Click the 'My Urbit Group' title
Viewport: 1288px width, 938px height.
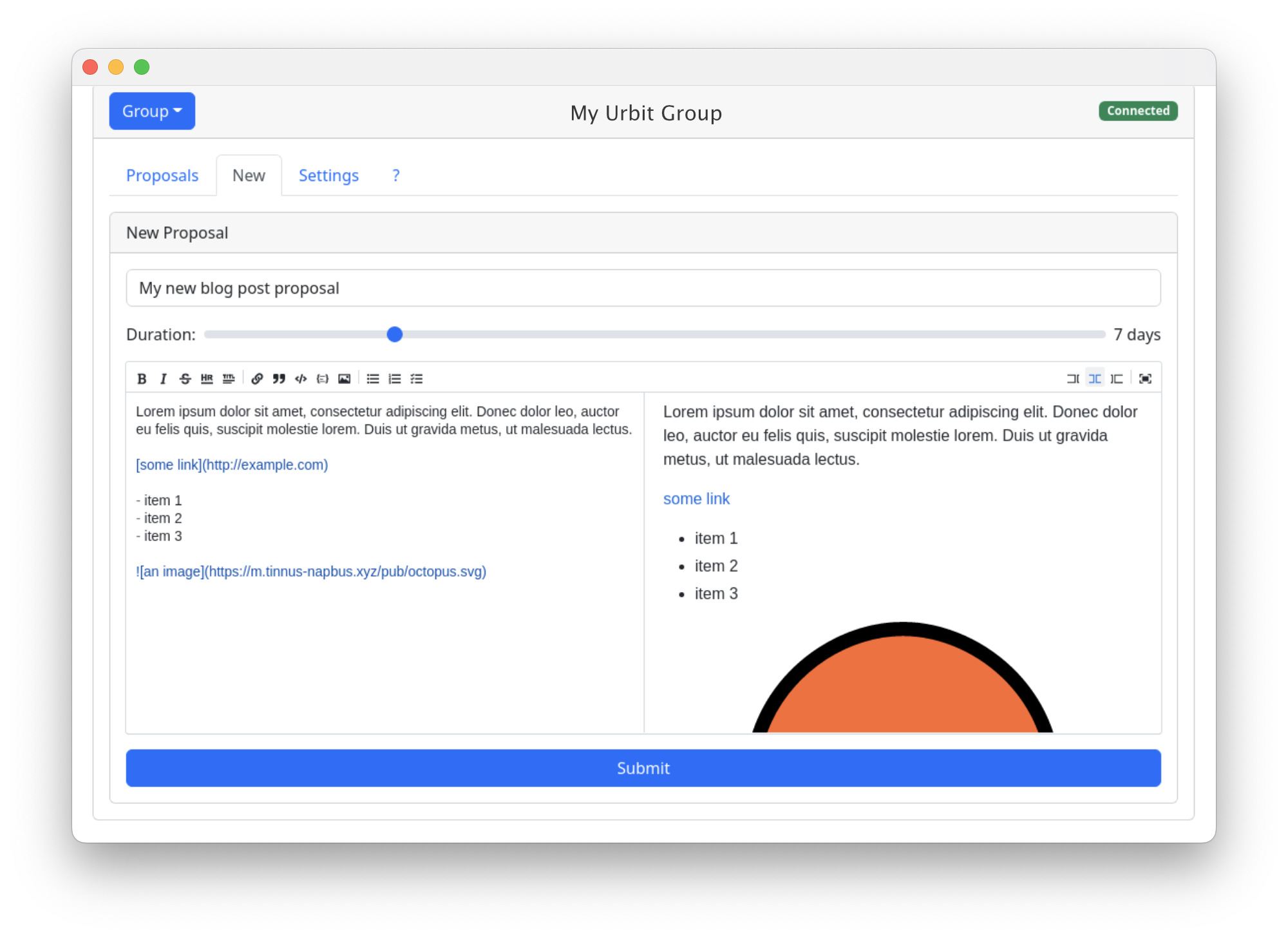(x=646, y=113)
